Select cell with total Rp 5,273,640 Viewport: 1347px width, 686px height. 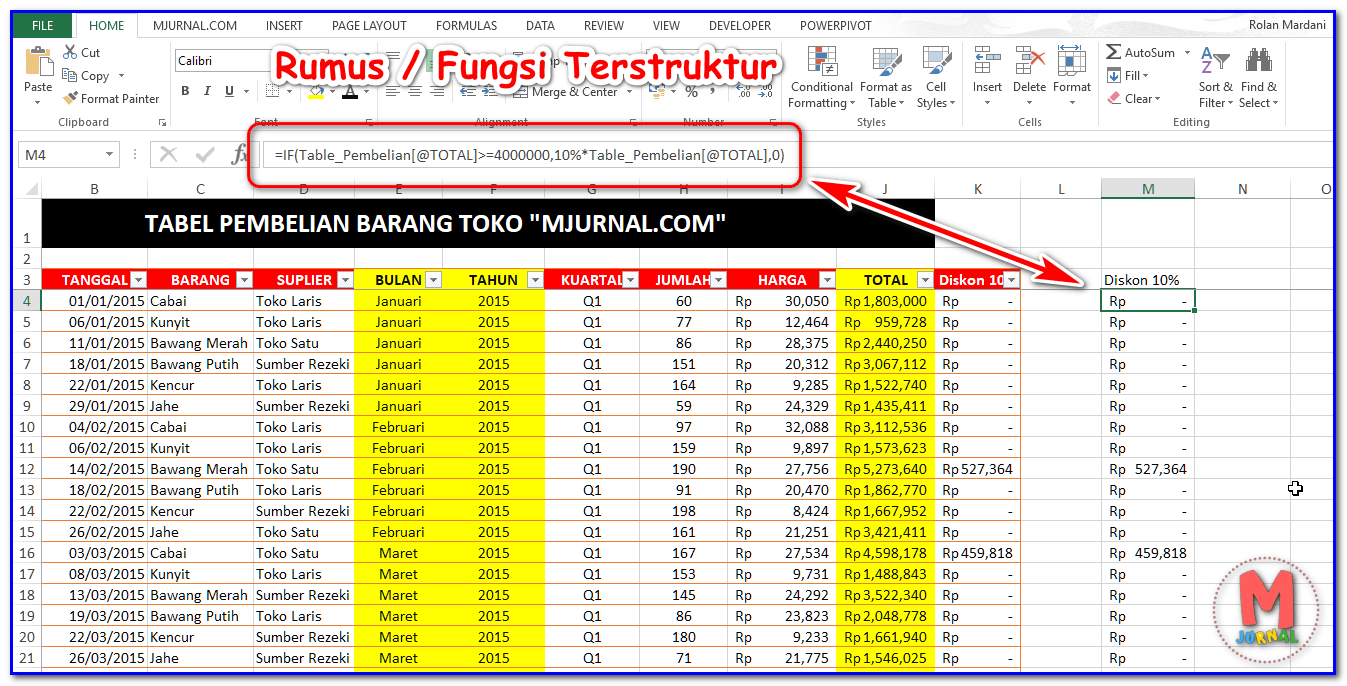click(885, 469)
